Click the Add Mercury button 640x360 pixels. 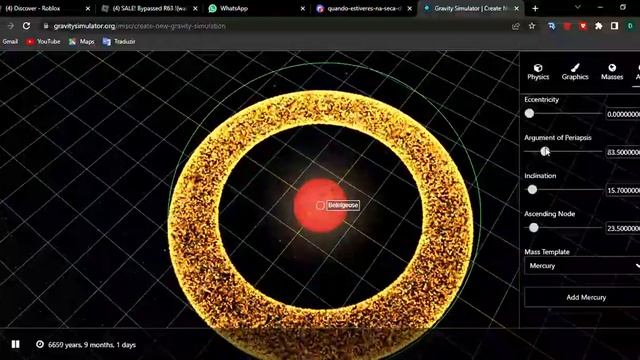582,297
